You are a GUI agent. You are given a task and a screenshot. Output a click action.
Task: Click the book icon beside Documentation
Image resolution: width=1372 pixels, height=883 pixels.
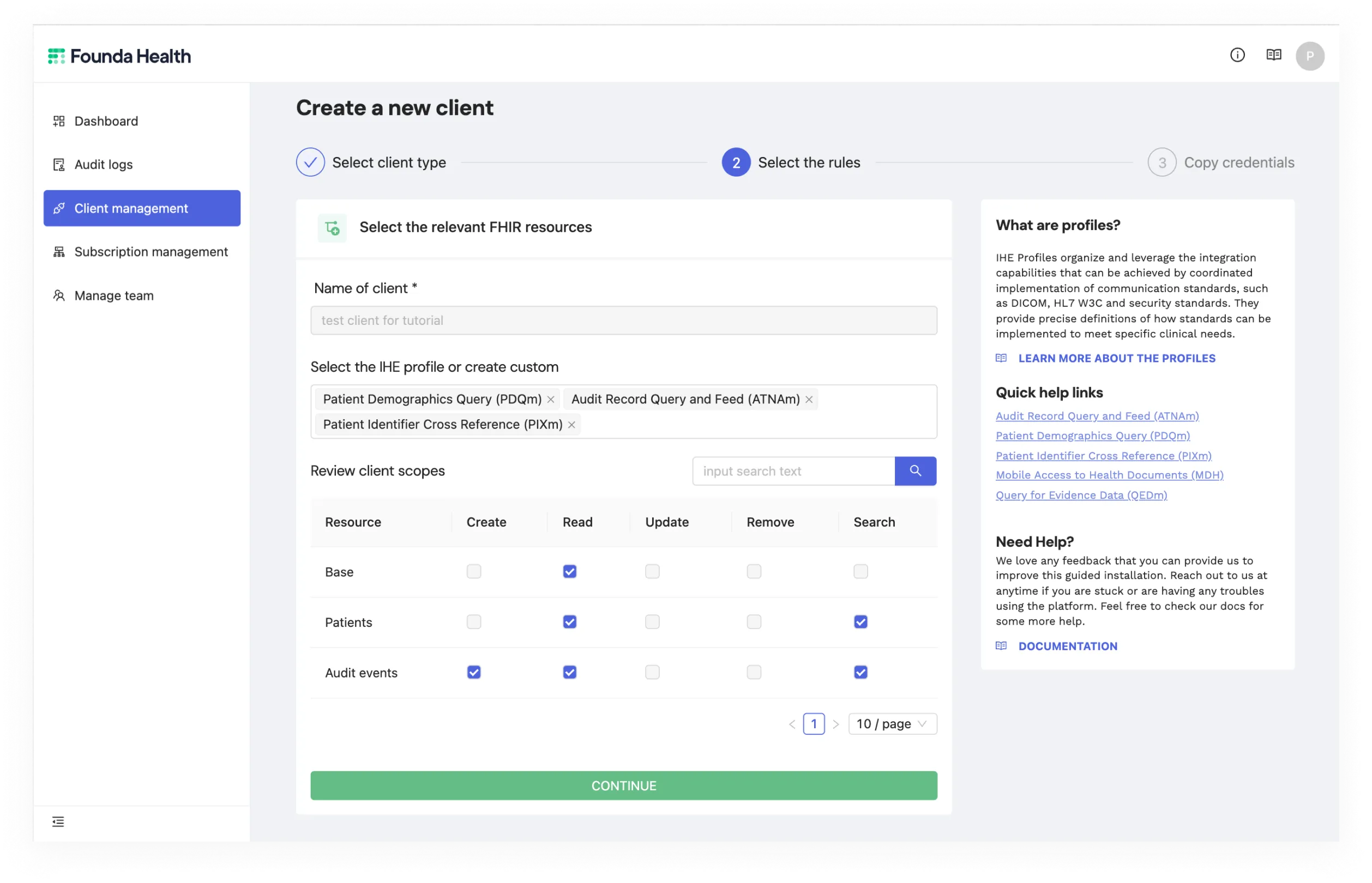[x=1001, y=646]
